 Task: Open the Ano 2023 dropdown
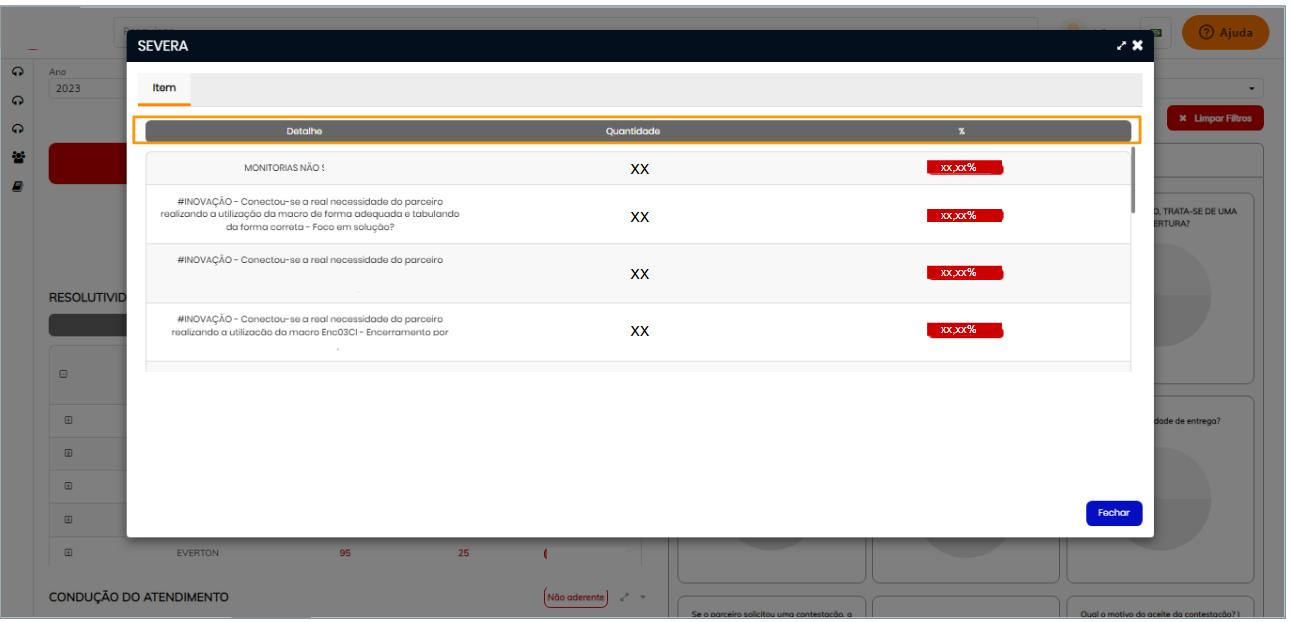point(85,88)
